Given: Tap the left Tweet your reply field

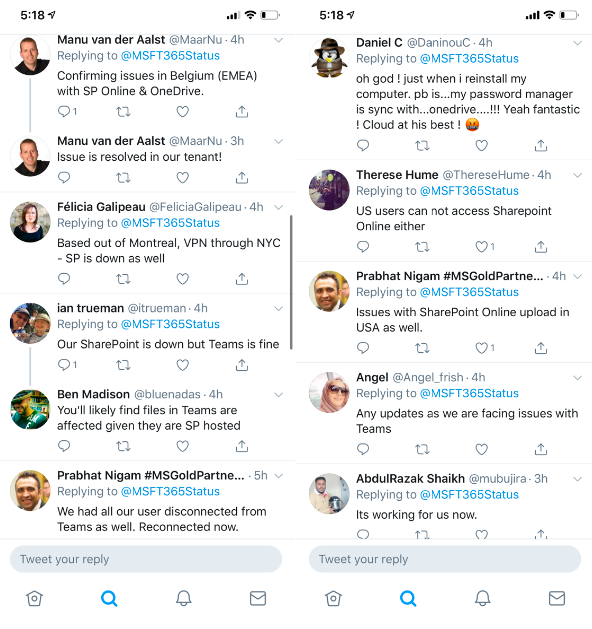Looking at the screenshot, I should coord(146,559).
